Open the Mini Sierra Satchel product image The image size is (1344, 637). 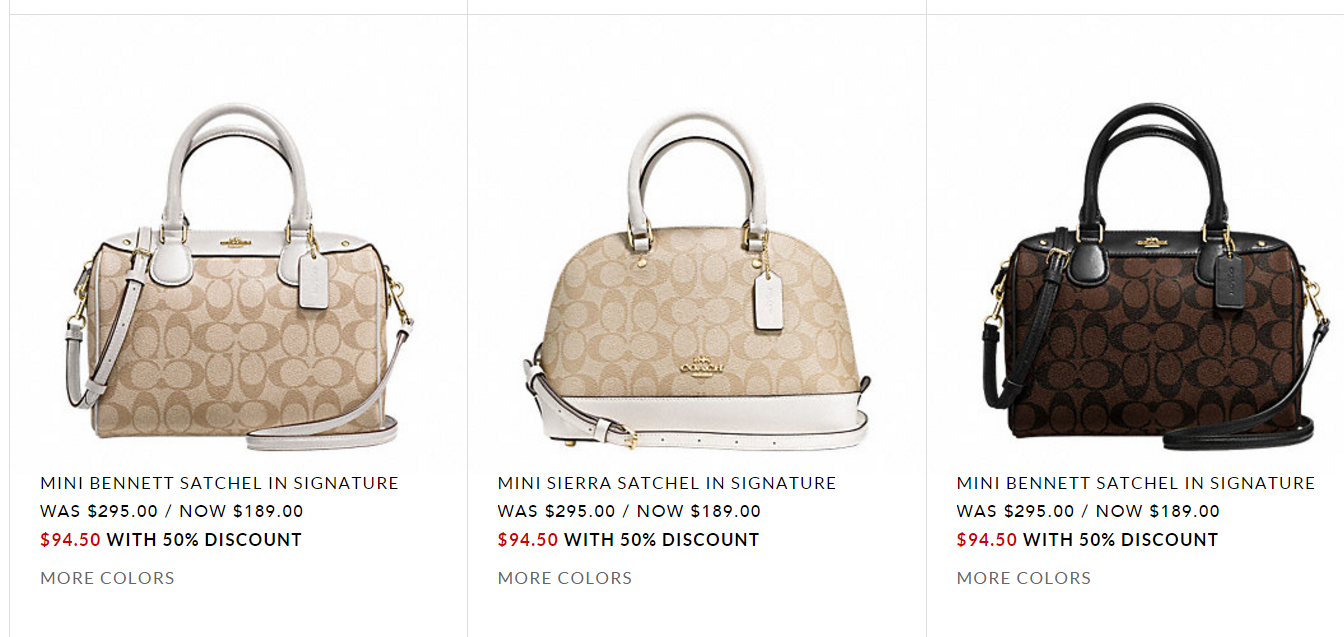pyautogui.click(x=696, y=280)
